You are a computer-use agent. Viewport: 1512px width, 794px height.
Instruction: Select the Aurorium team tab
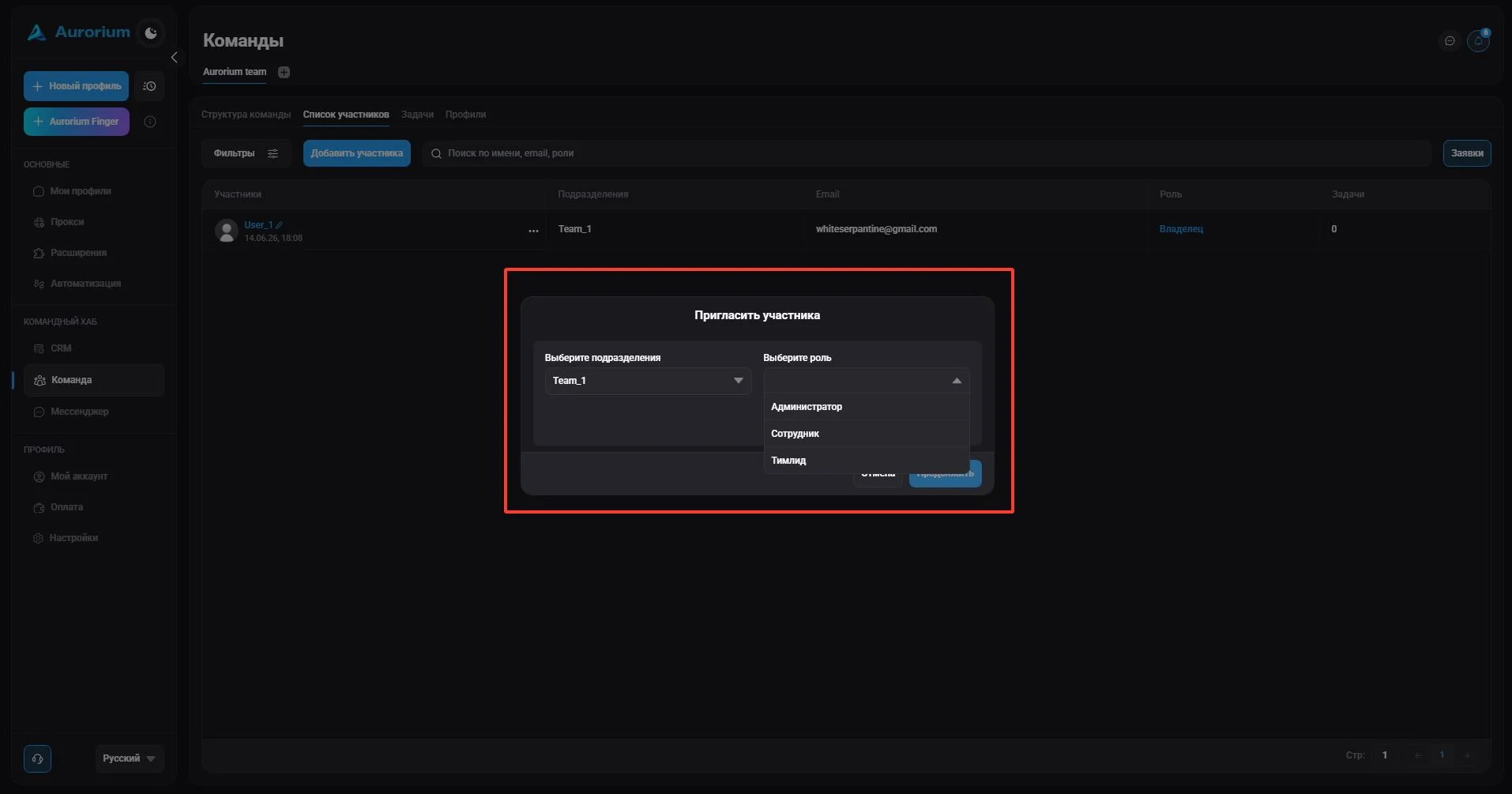coord(235,72)
